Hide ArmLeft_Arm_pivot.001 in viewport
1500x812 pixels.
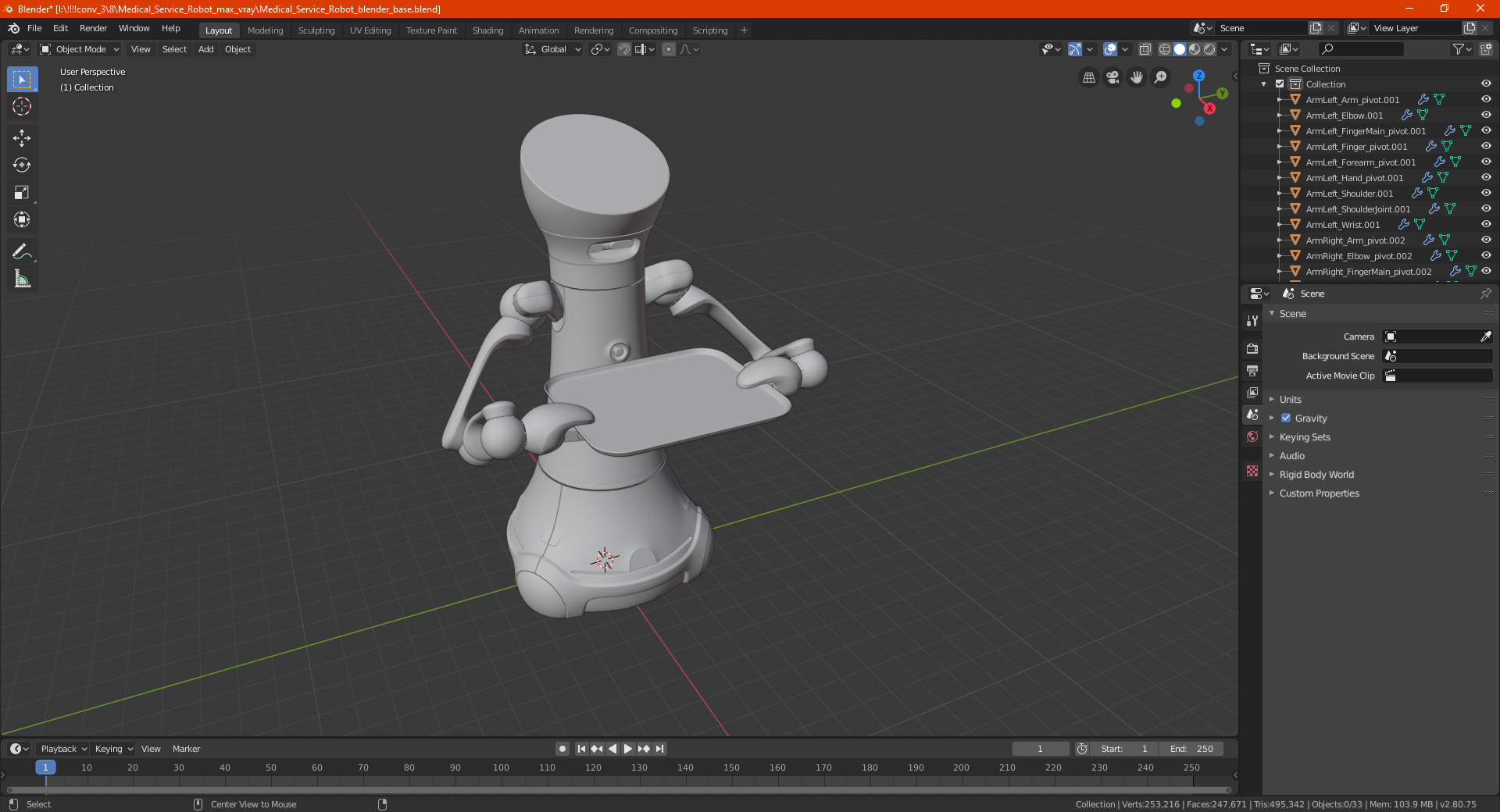pyautogui.click(x=1486, y=100)
